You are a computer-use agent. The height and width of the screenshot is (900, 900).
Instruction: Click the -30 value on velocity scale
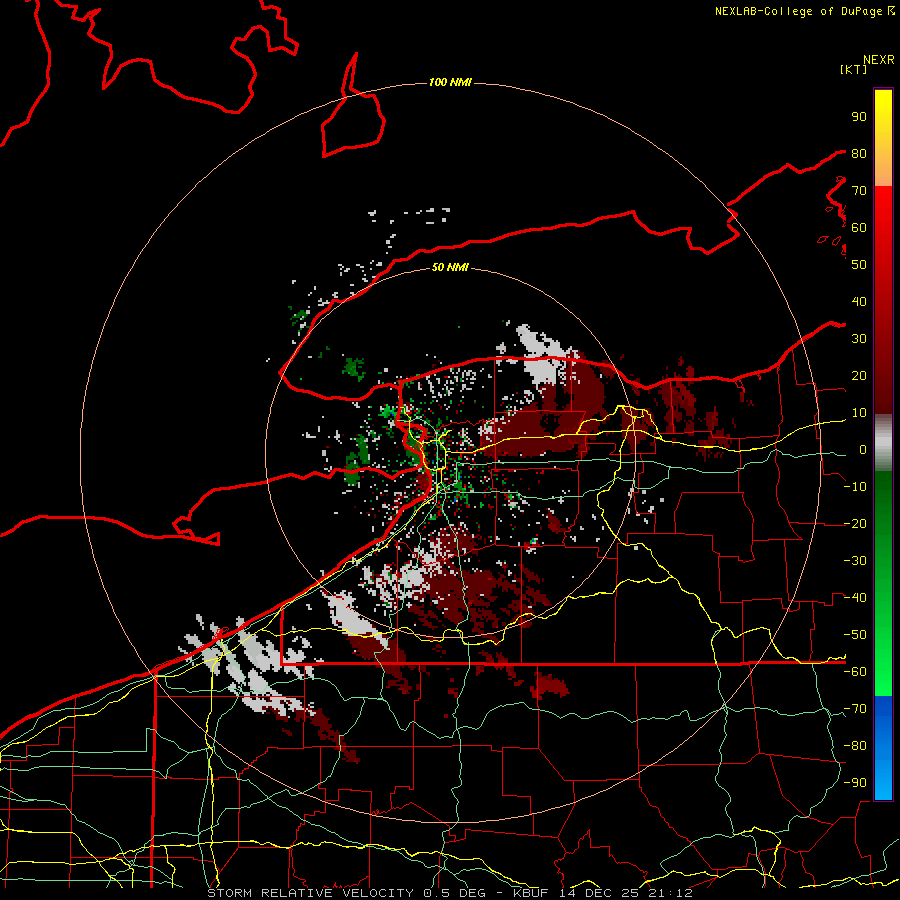pos(855,561)
